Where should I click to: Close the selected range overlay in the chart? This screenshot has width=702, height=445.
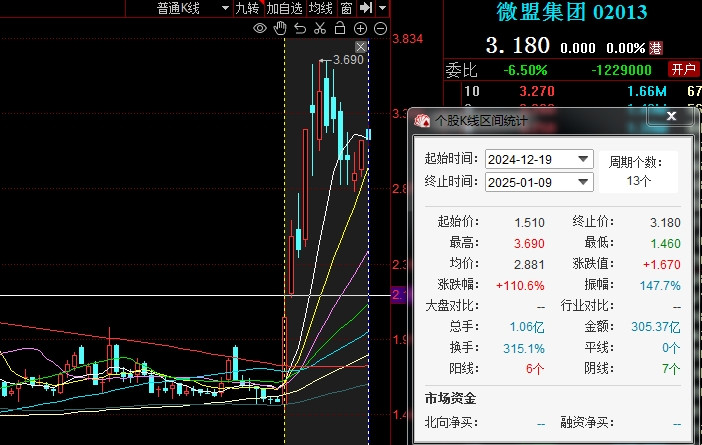361,47
